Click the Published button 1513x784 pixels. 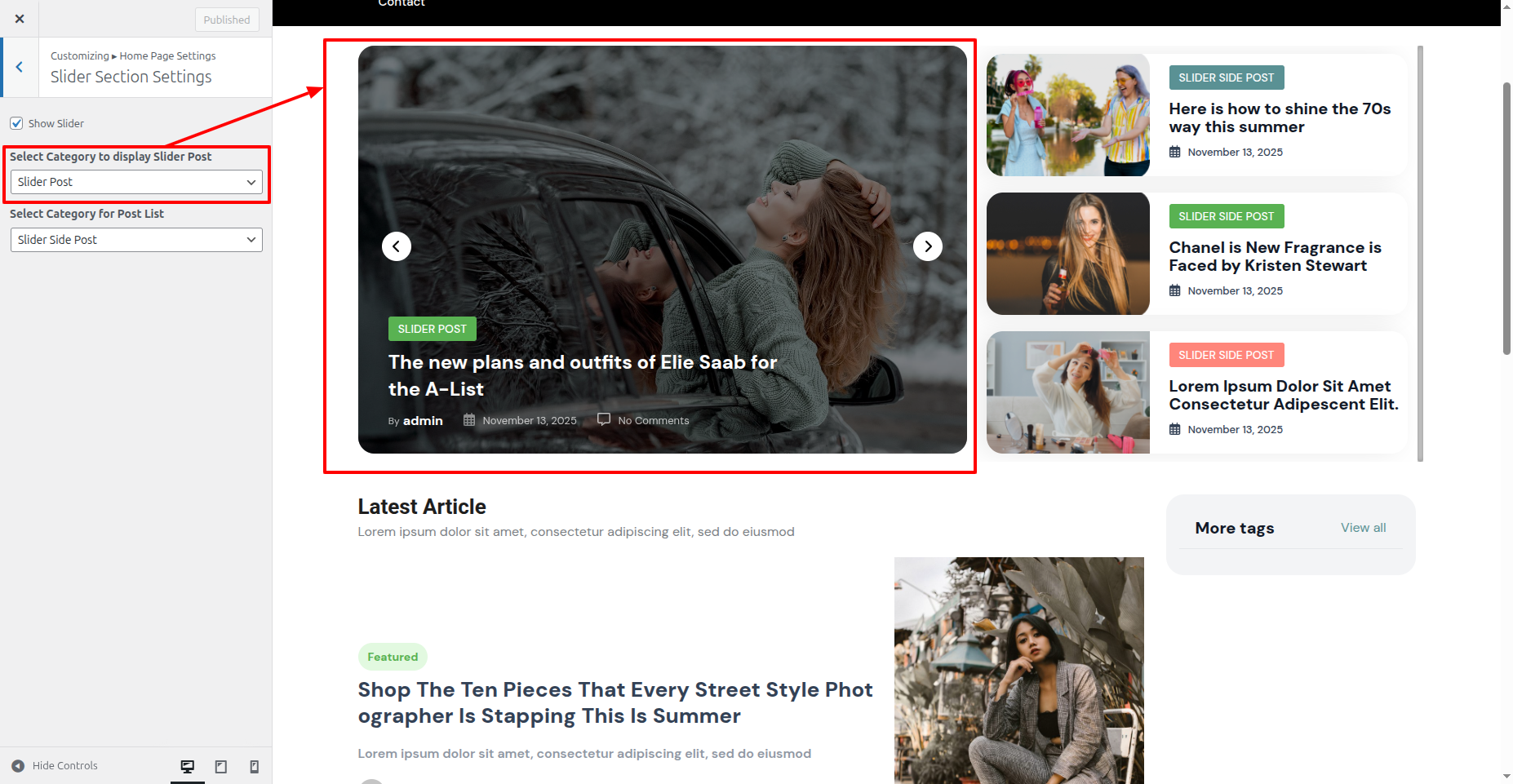point(227,20)
